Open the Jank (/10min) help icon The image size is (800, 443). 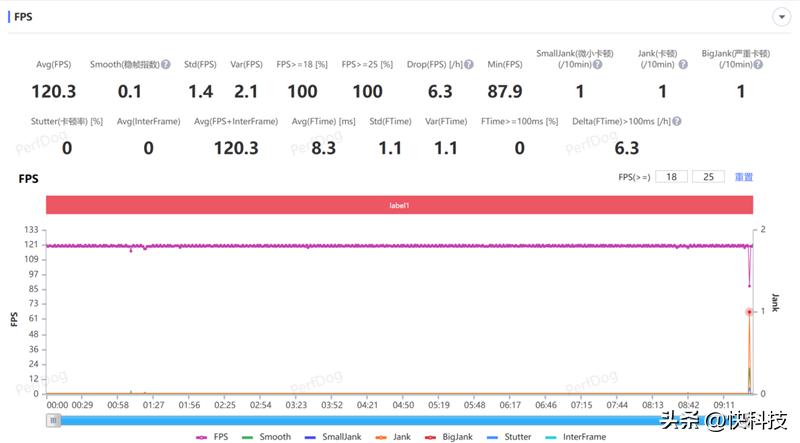[x=683, y=64]
